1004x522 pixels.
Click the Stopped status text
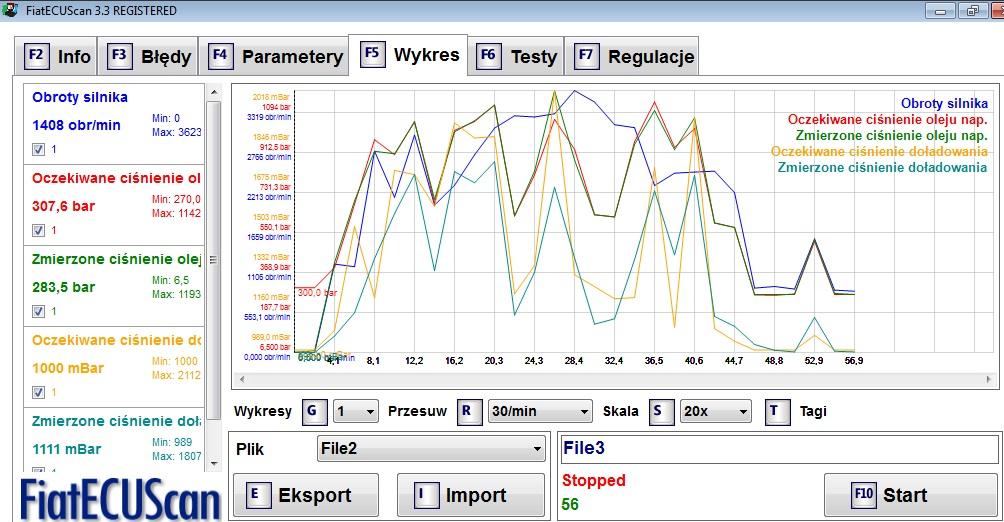(x=594, y=480)
